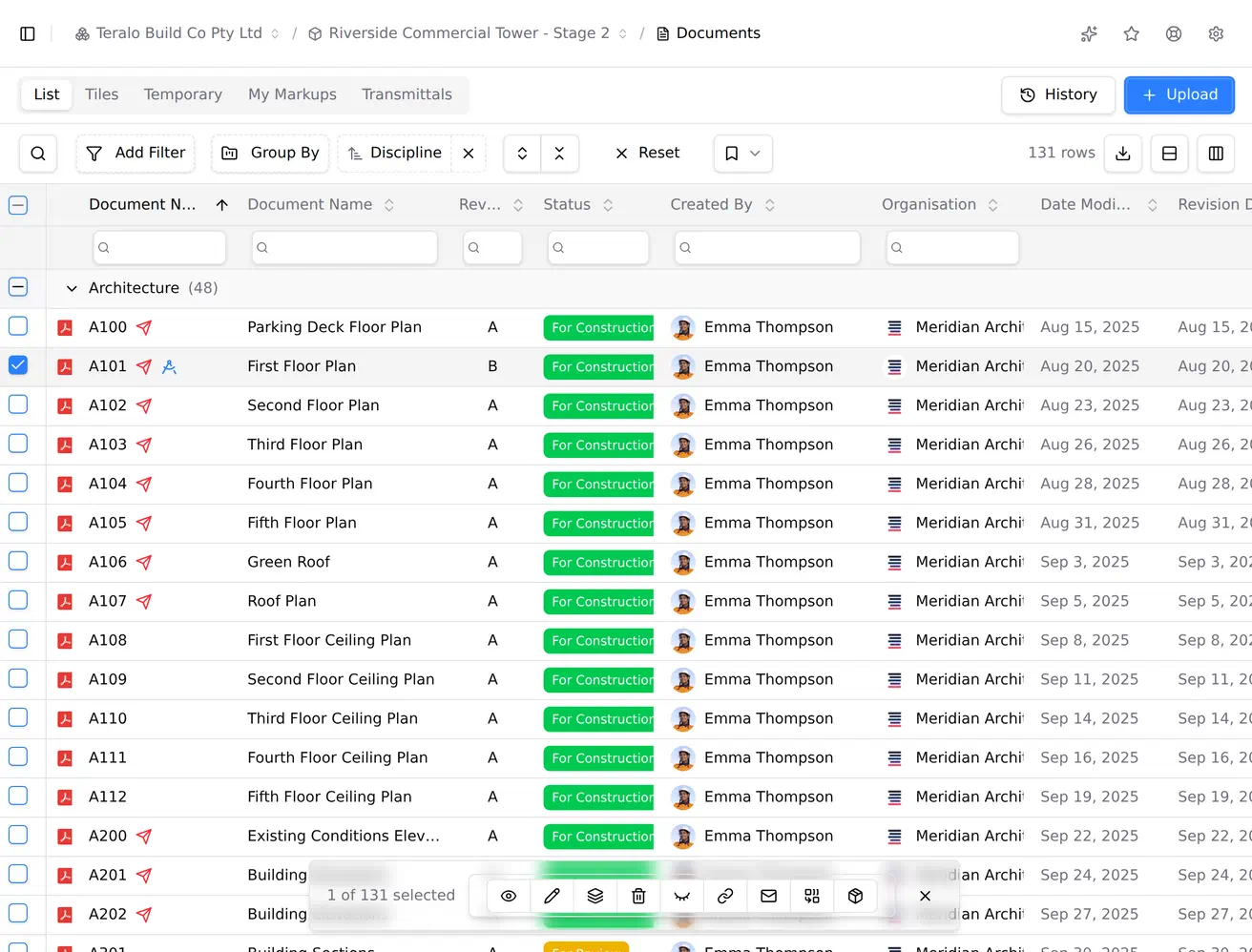
Task: Edit selected document with pencil icon
Action: tap(553, 896)
